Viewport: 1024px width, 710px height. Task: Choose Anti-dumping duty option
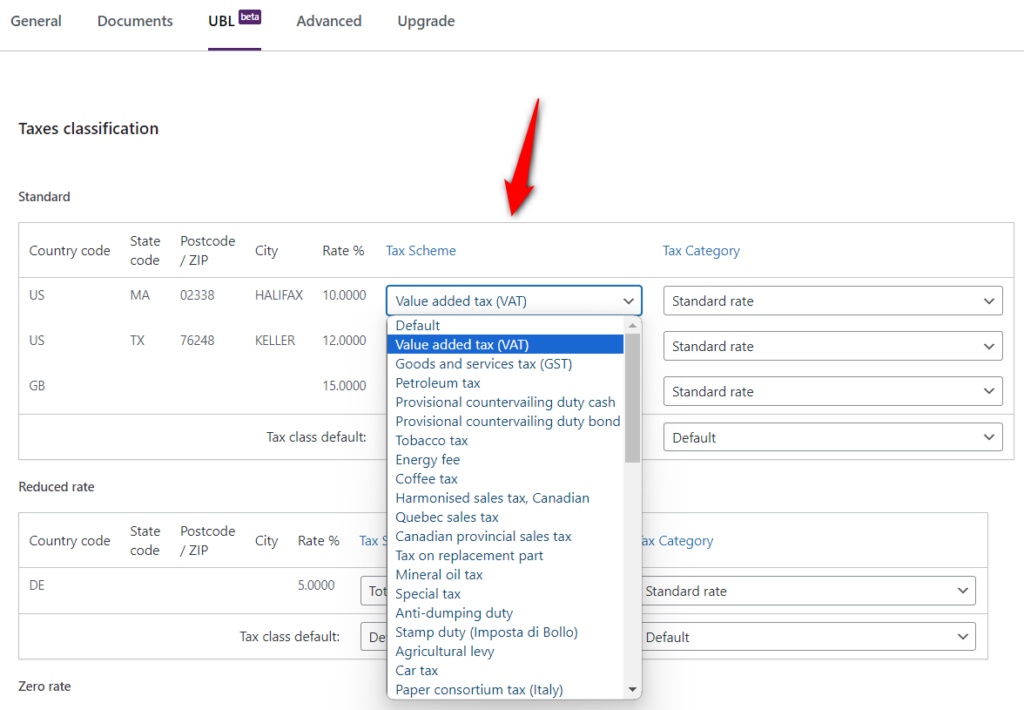click(454, 613)
